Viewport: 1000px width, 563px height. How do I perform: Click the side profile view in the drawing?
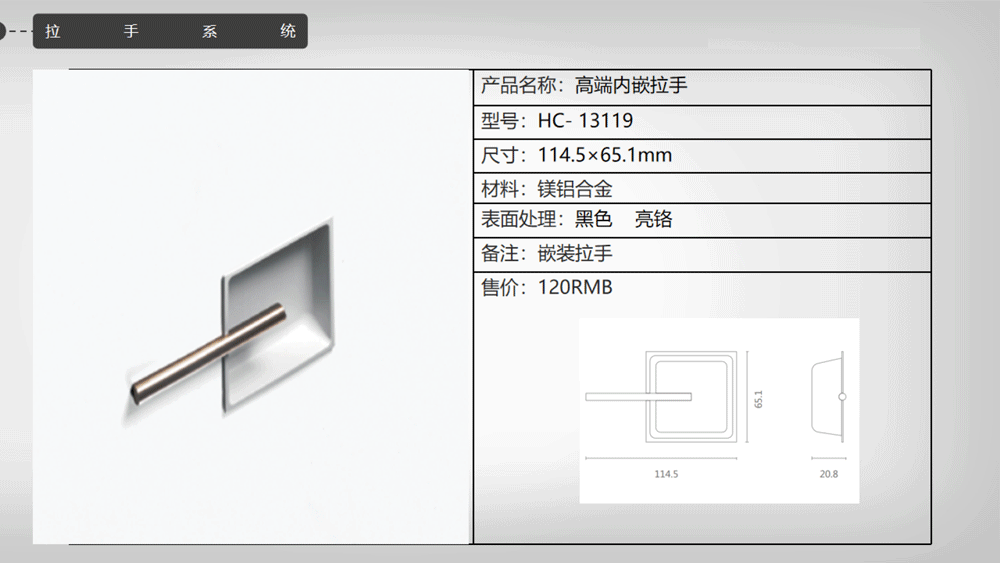click(829, 397)
